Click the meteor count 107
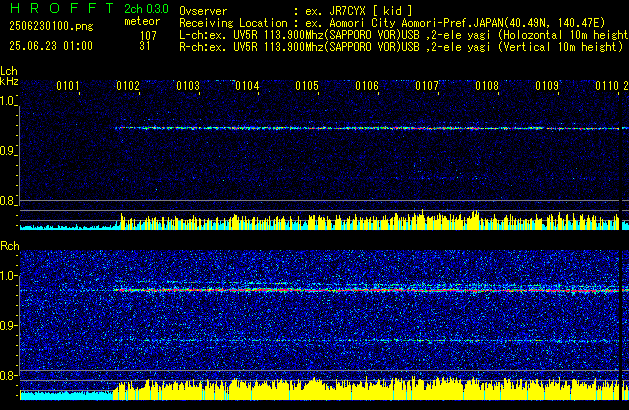629x410 pixels. click(x=148, y=36)
